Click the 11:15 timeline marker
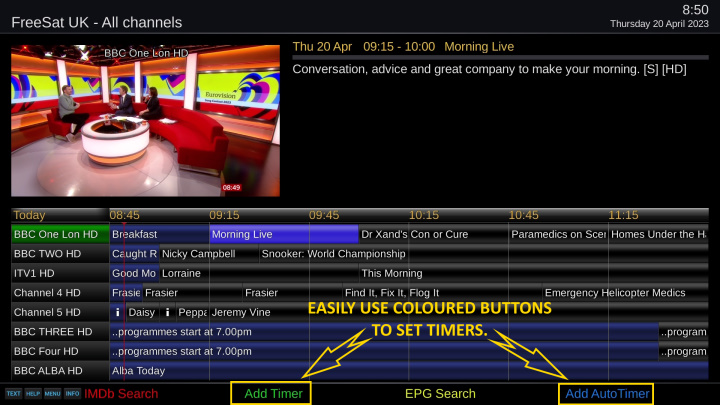Image resolution: width=720 pixels, height=405 pixels. [623, 215]
